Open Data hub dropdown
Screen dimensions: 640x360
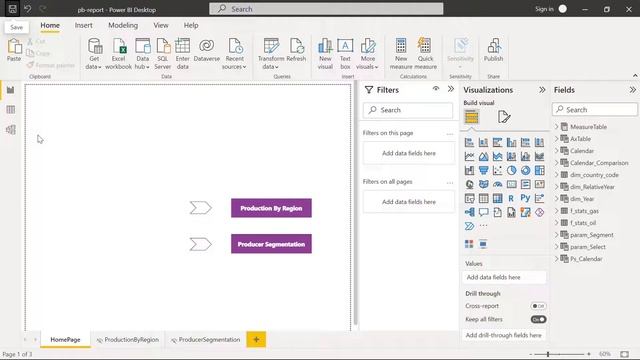pyautogui.click(x=142, y=53)
